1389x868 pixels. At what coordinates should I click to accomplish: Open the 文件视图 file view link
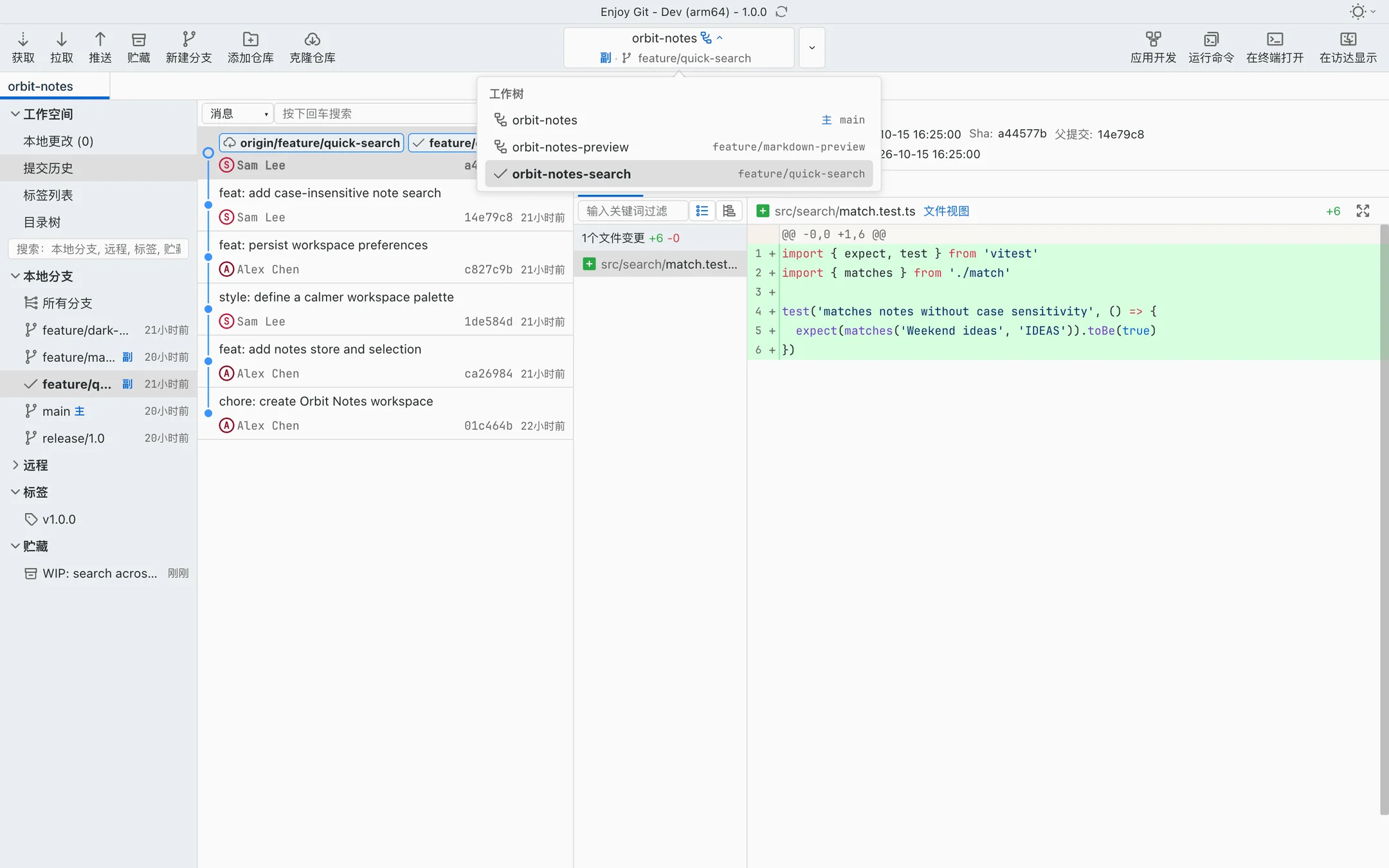tap(946, 211)
